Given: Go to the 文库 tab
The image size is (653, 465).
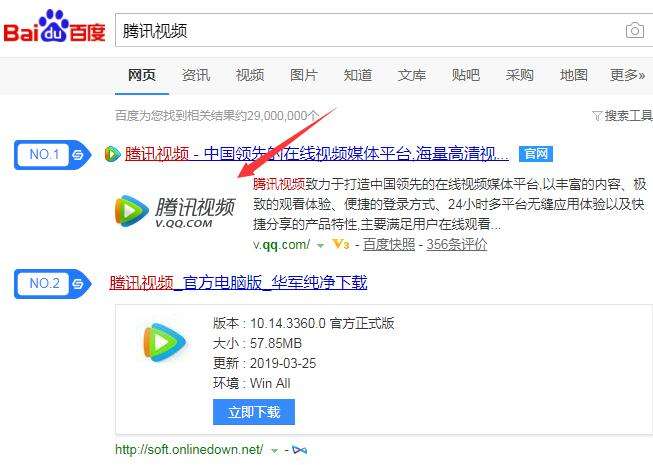Looking at the screenshot, I should point(412,75).
